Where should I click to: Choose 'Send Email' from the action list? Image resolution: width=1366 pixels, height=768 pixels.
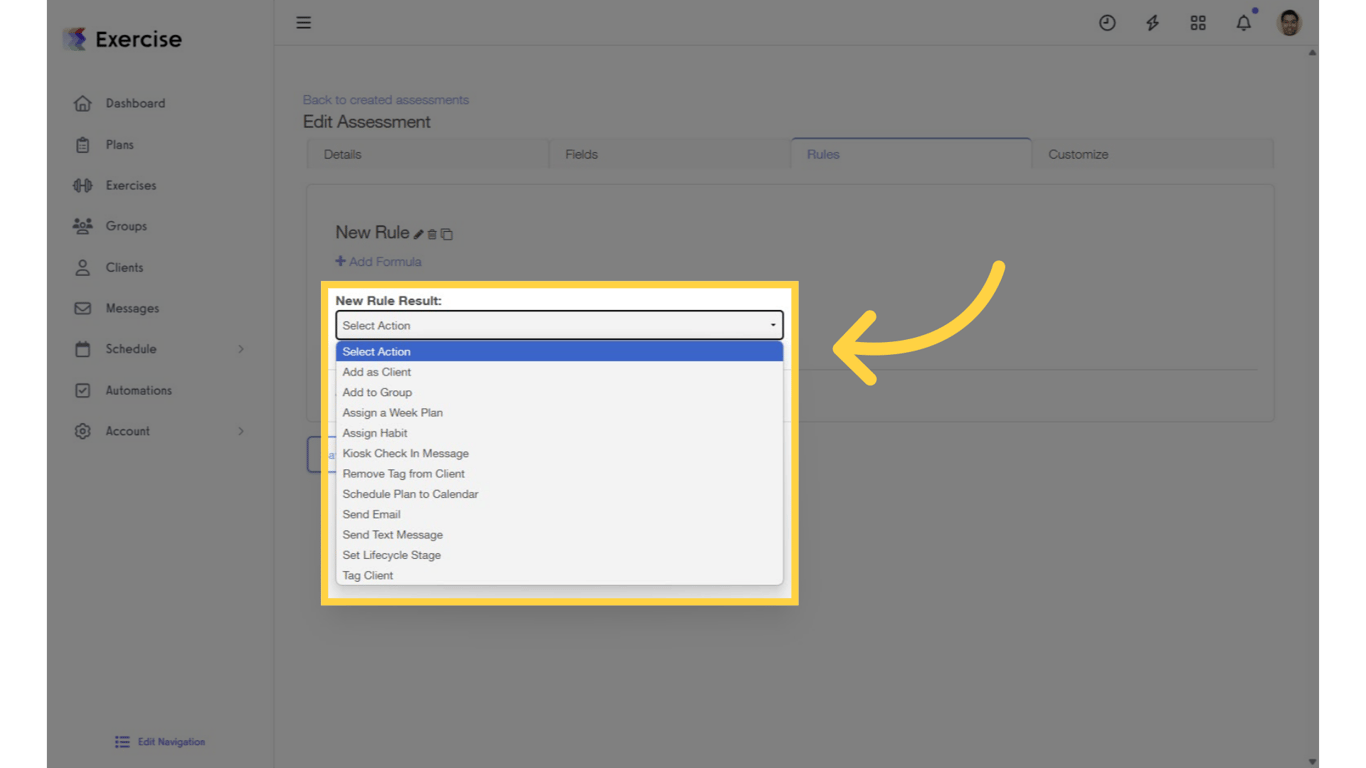(x=371, y=514)
